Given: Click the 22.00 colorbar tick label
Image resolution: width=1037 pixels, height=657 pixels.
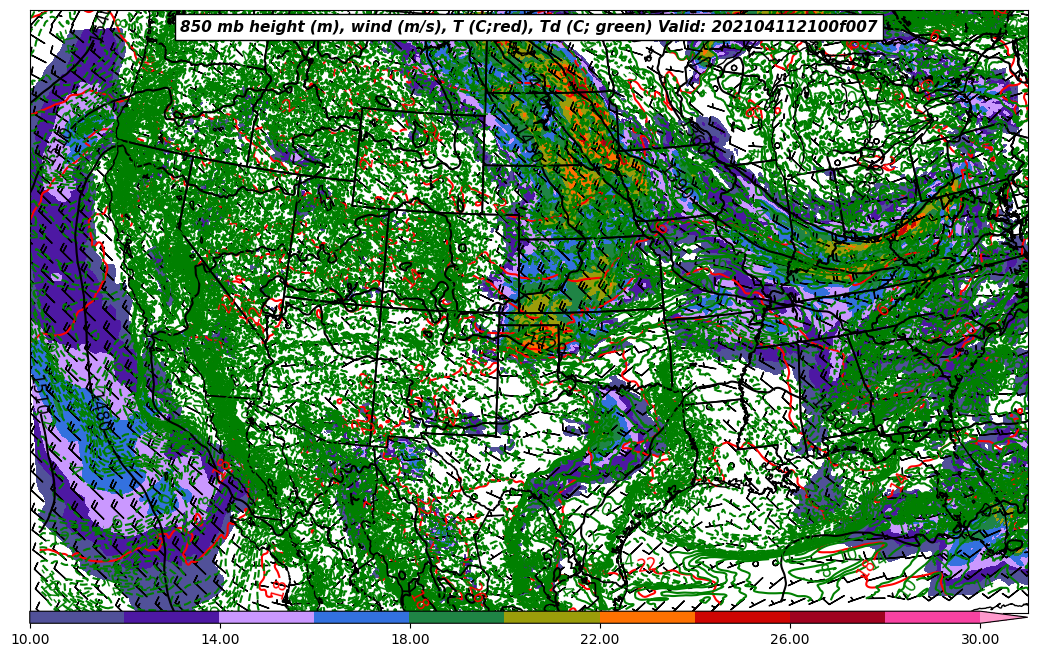Looking at the screenshot, I should click(600, 638).
